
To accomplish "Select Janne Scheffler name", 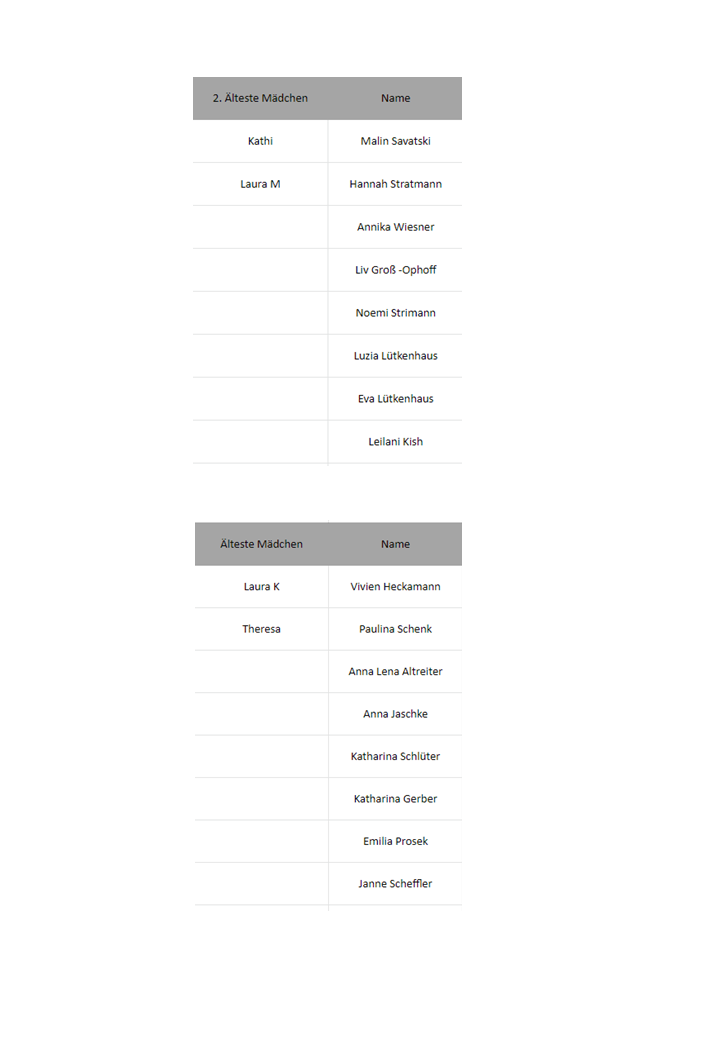I will click(x=395, y=883).
